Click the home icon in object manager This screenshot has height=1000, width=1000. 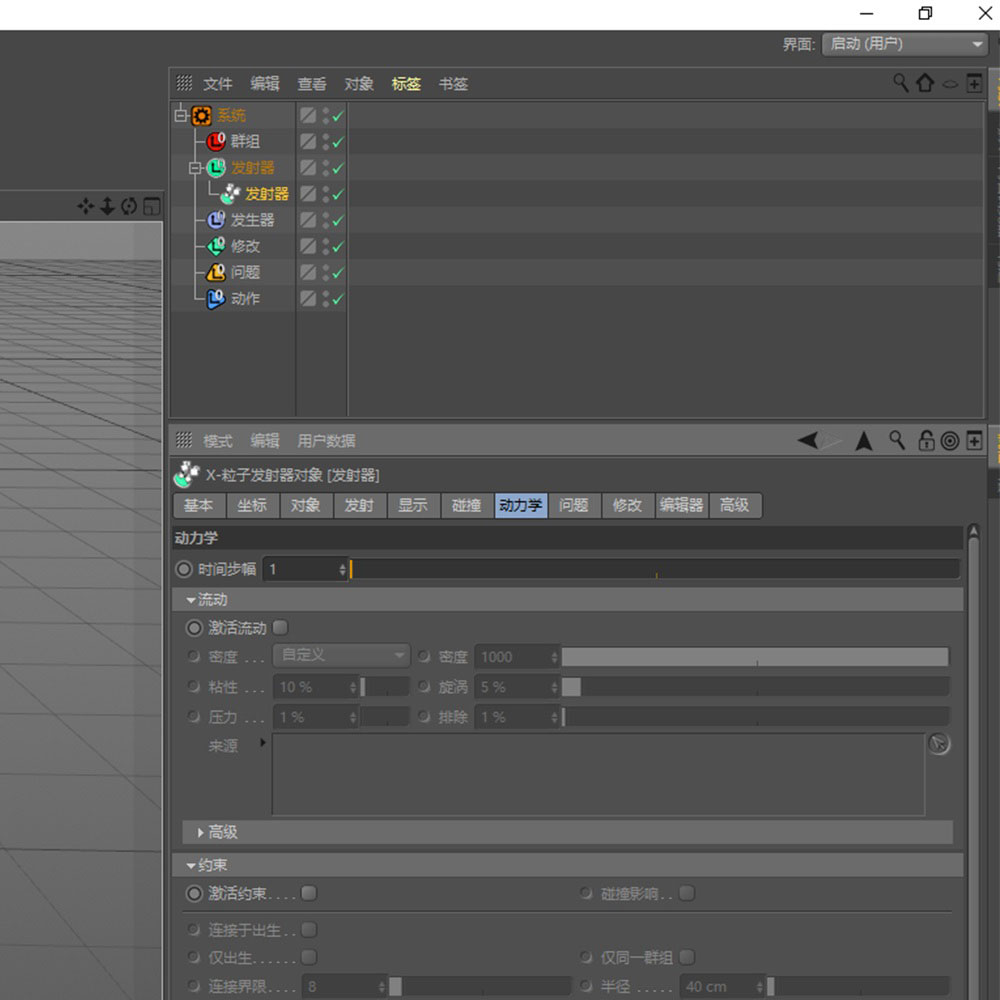click(925, 83)
